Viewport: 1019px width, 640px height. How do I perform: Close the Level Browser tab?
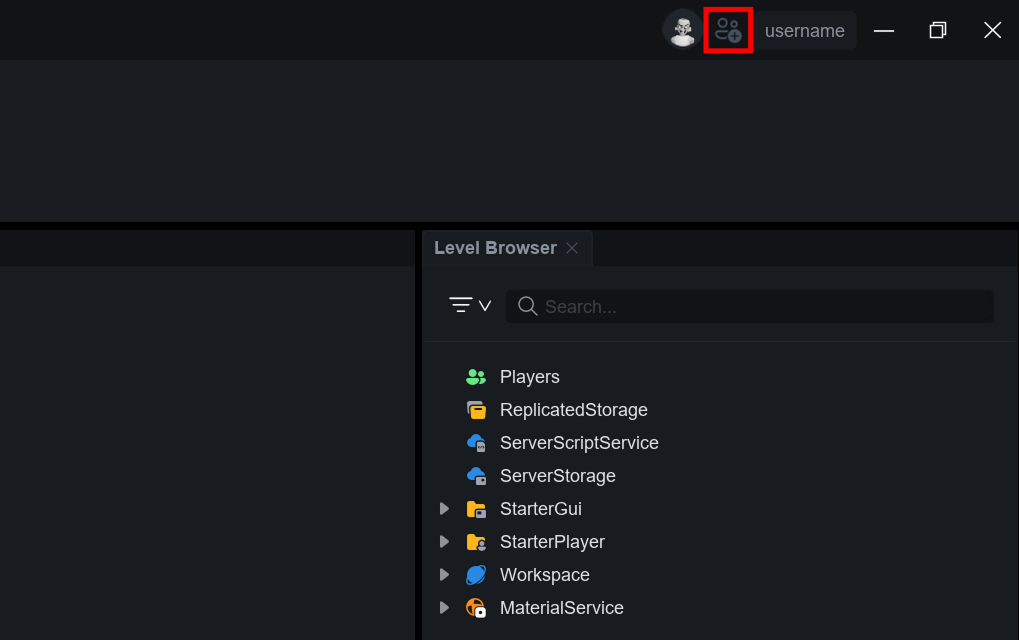click(572, 248)
